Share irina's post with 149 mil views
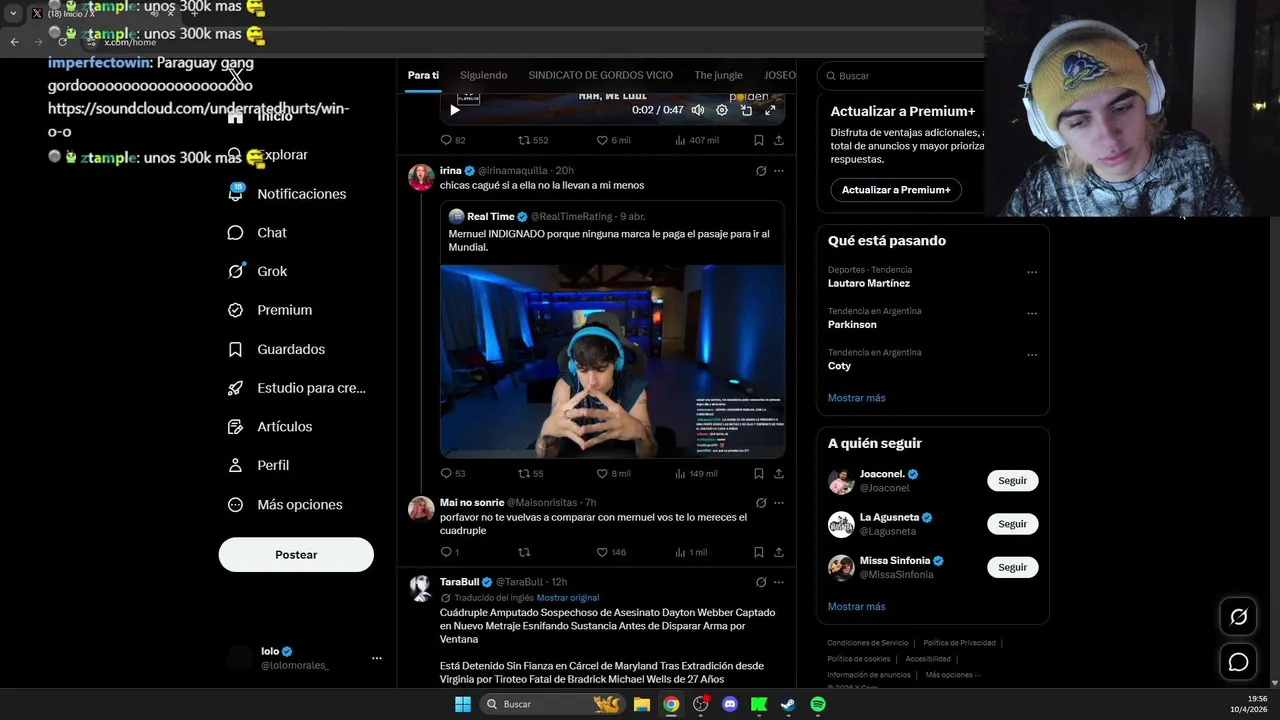Screen dimensions: 1280x720 779,473
